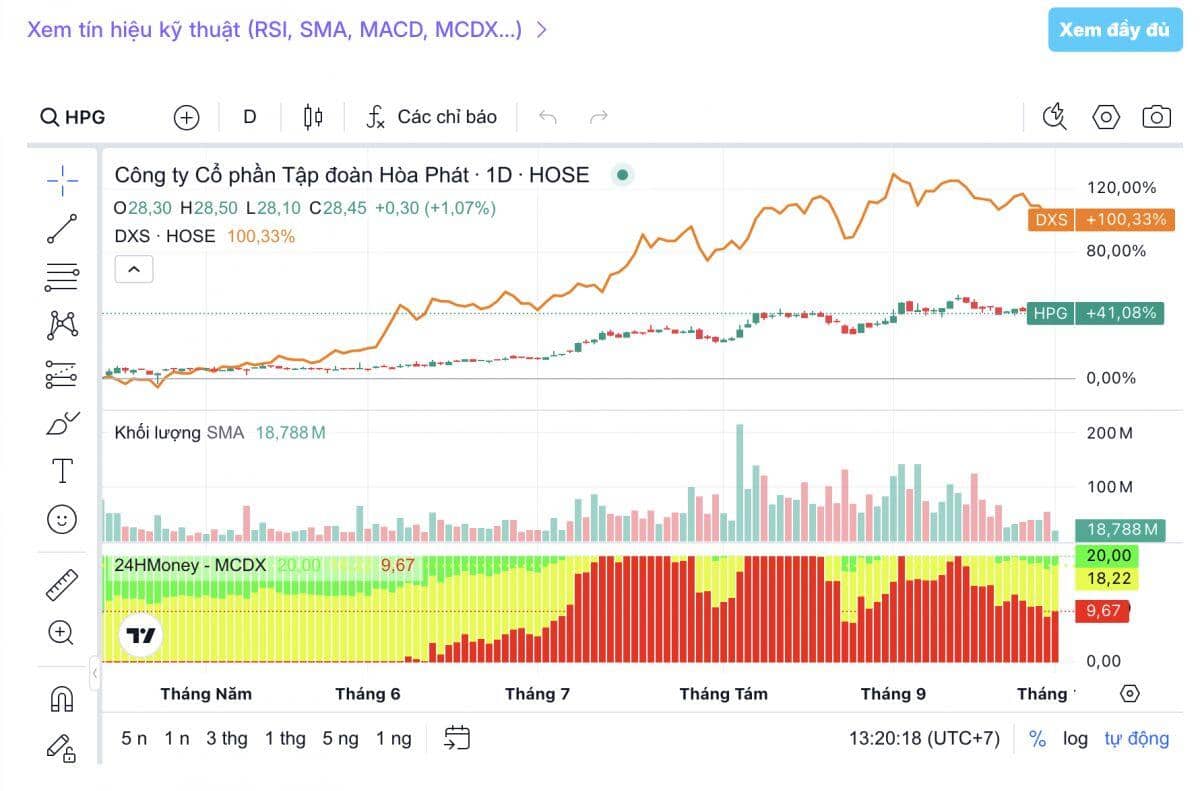This screenshot has height=791, width=1200.
Task: Switch chart range to 1 thg
Action: pyautogui.click(x=286, y=738)
